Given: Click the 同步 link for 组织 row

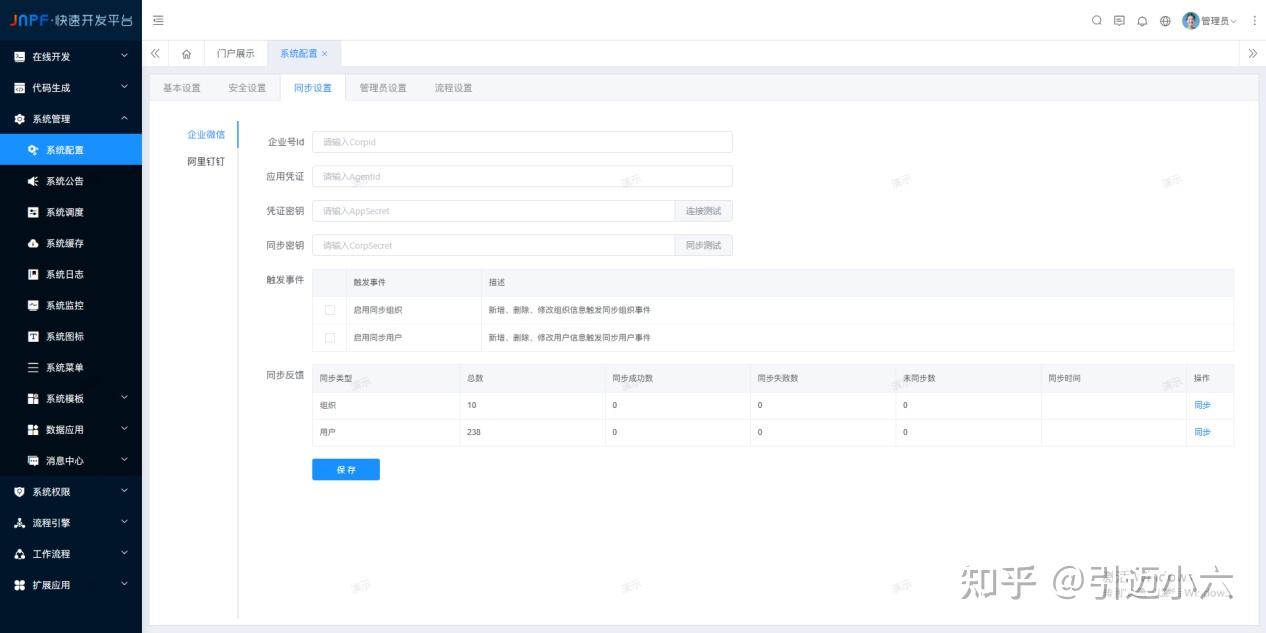Looking at the screenshot, I should click(x=1205, y=405).
